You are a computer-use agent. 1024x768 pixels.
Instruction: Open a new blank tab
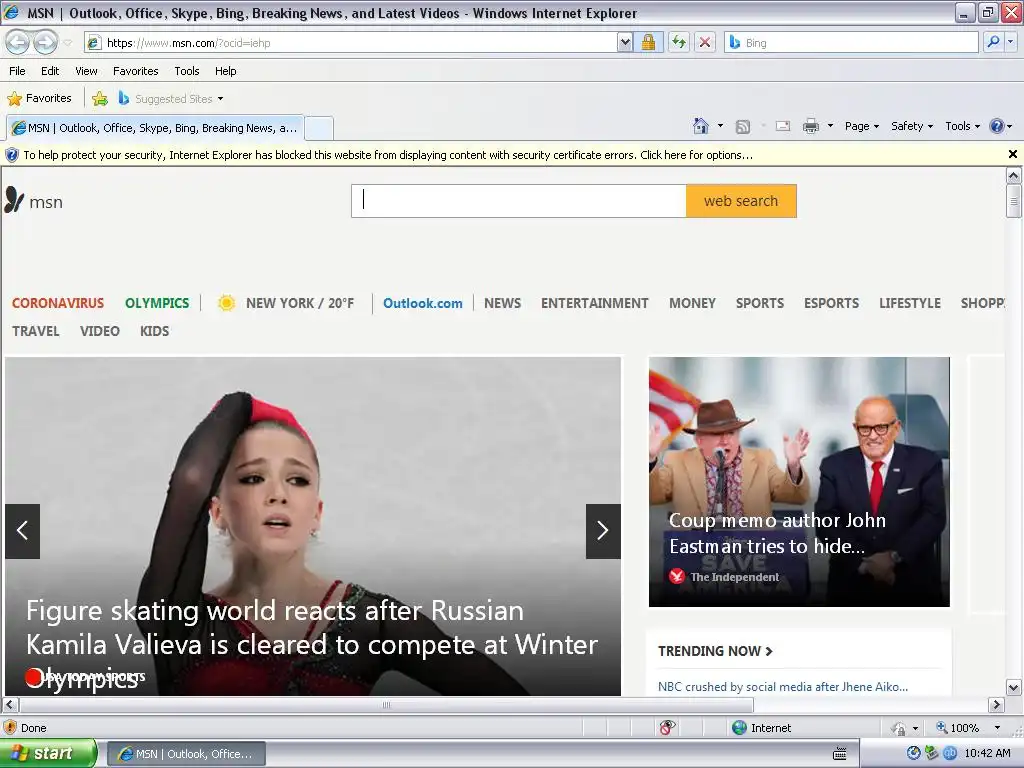coord(319,128)
